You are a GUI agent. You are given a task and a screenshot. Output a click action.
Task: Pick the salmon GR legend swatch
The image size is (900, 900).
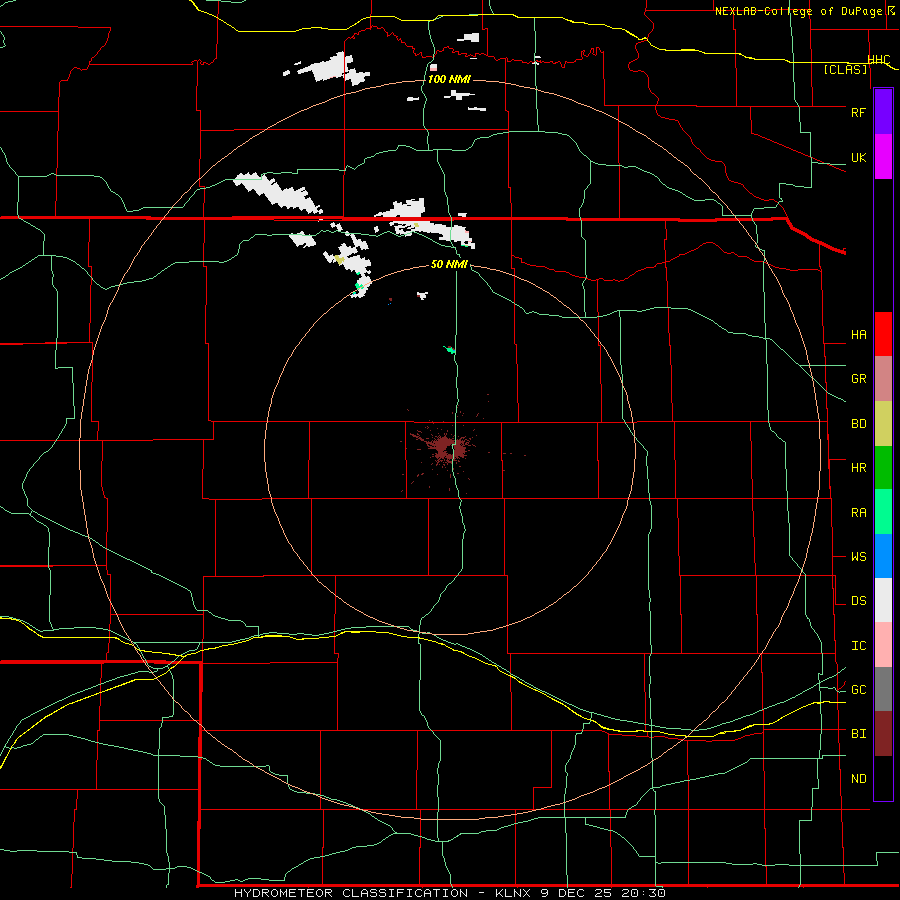pos(883,378)
